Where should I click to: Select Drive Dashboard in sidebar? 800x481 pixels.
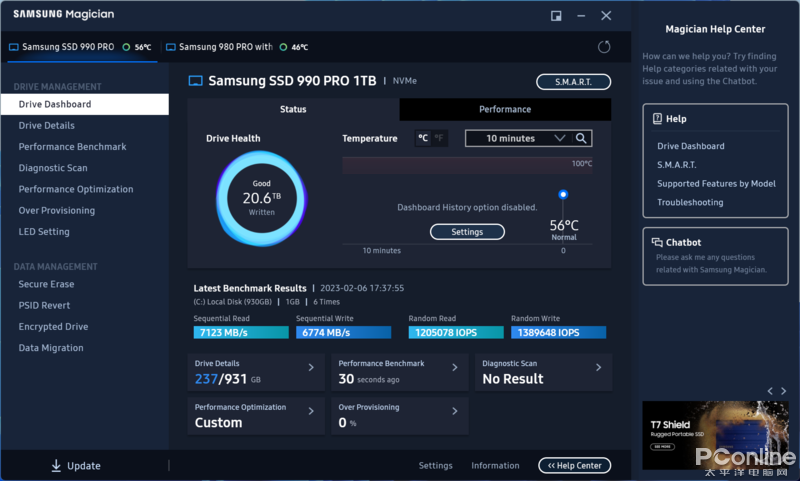pos(85,104)
